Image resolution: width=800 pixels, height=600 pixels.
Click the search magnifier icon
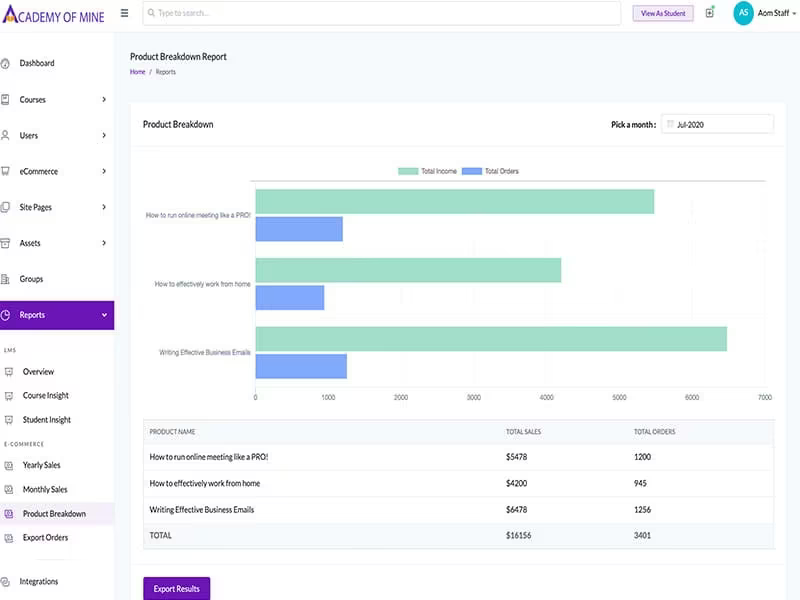[151, 13]
